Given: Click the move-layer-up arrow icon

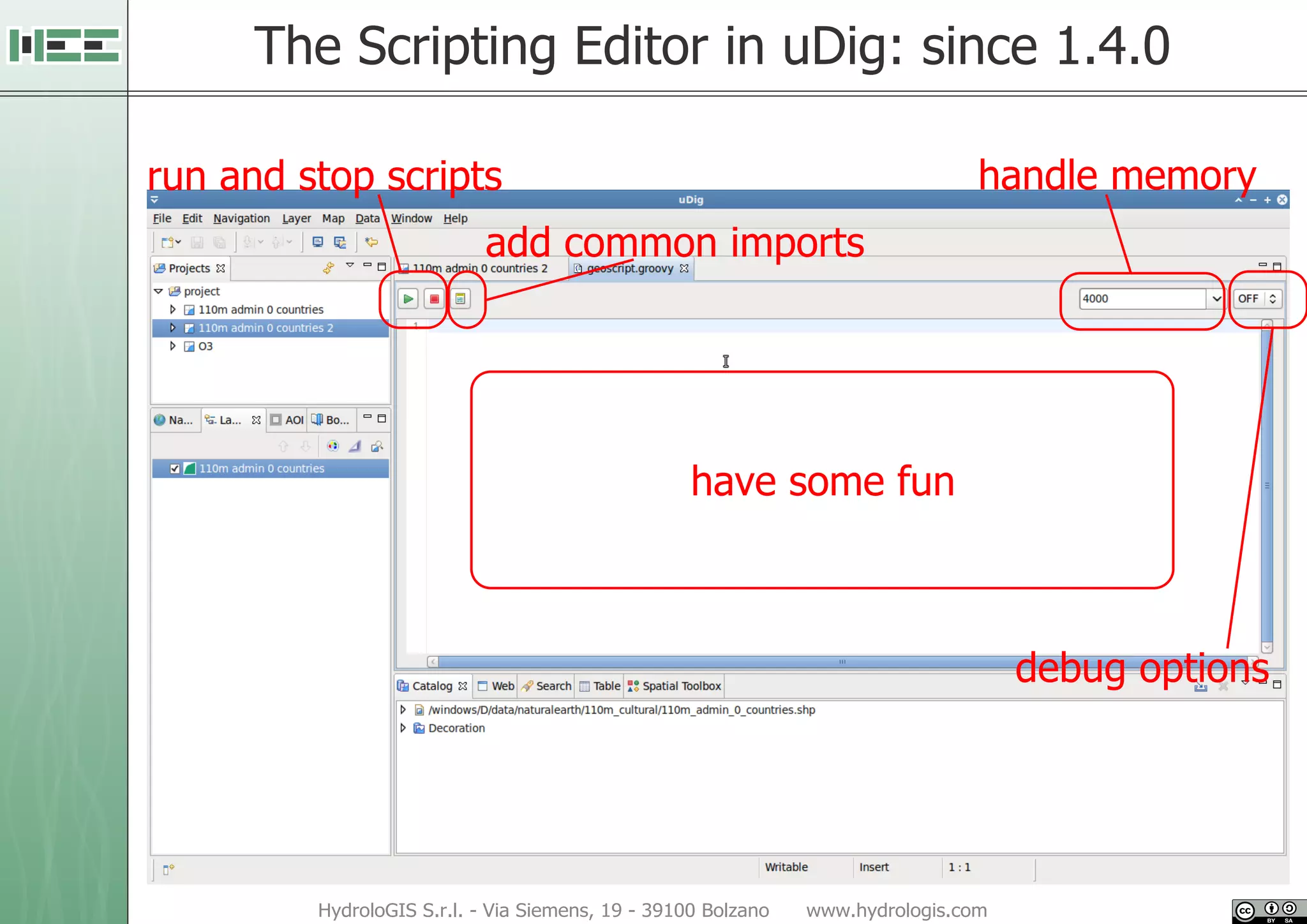Looking at the screenshot, I should (x=283, y=446).
